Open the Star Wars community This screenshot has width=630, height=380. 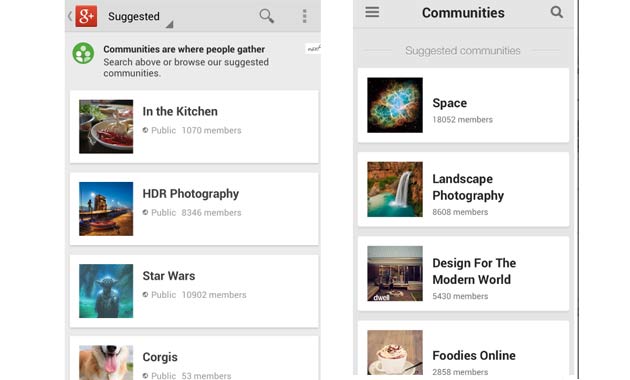(194, 291)
